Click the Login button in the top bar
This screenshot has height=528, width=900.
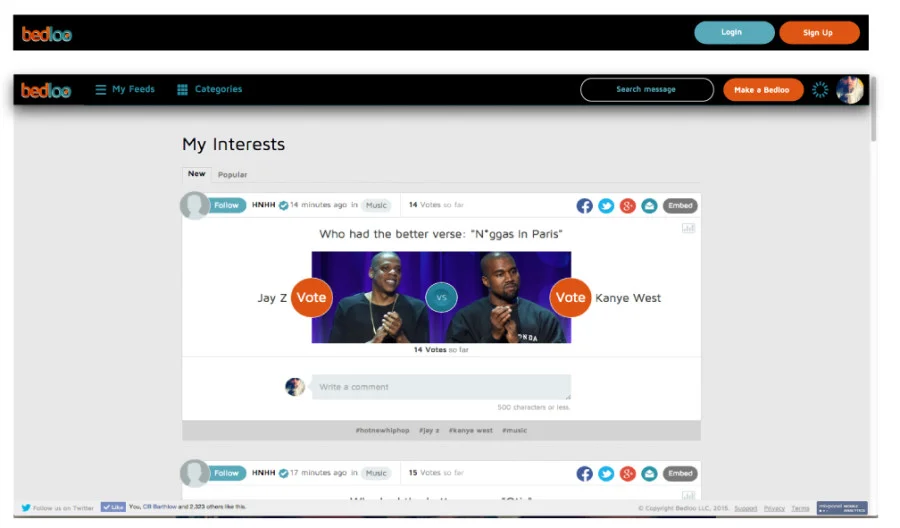(734, 33)
